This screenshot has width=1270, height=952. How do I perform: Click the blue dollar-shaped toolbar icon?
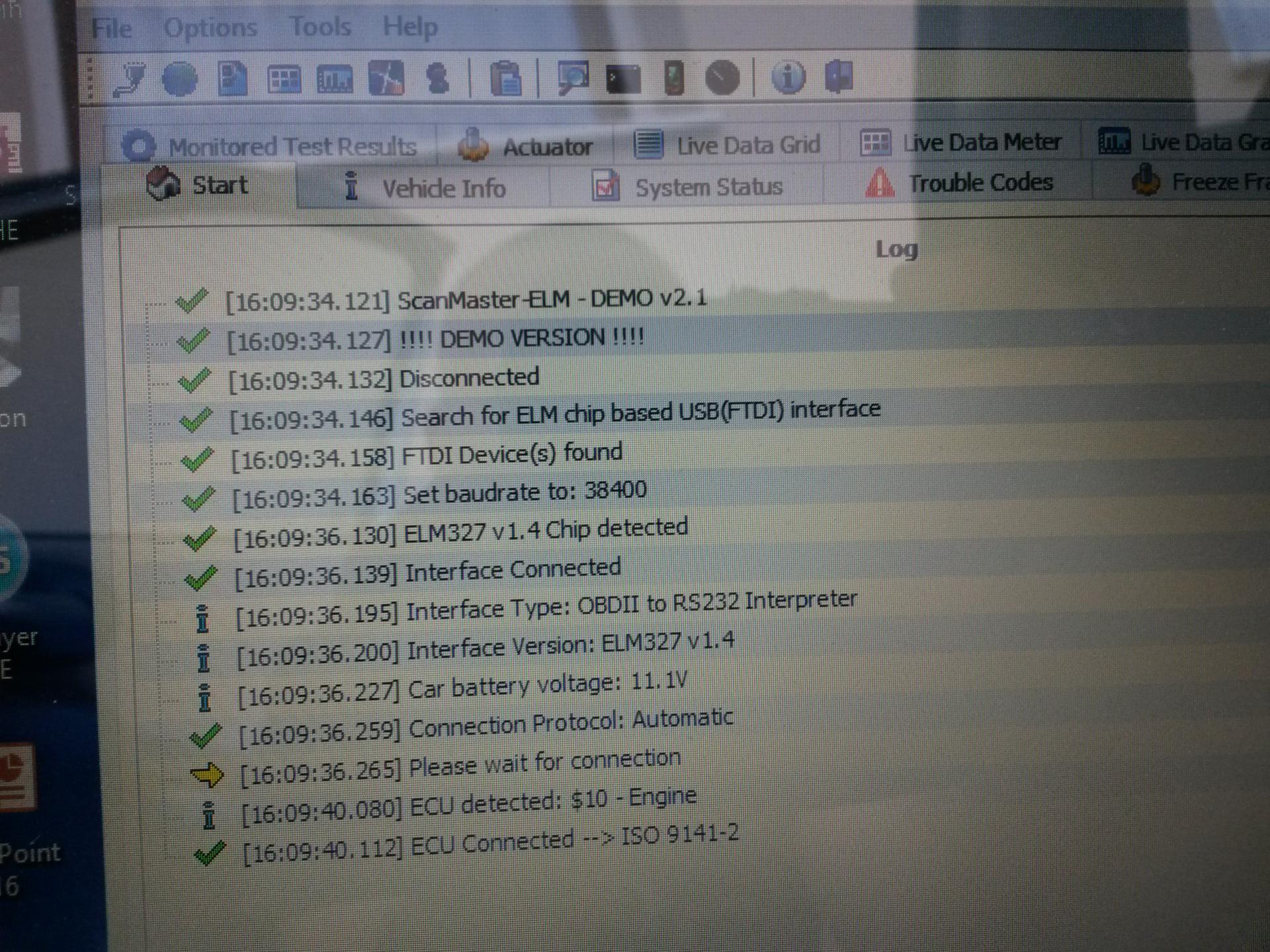(x=437, y=79)
